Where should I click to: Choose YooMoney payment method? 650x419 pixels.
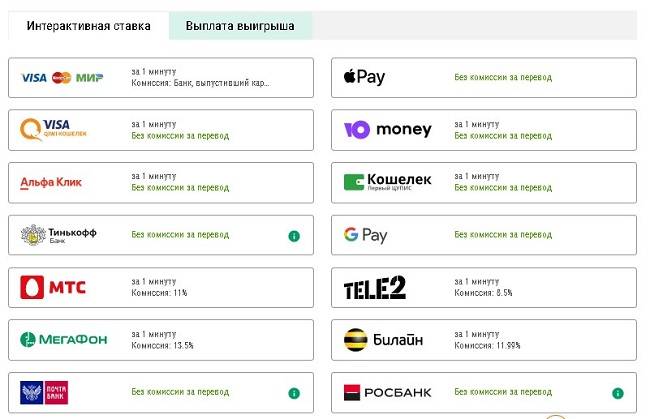pyautogui.click(x=484, y=130)
